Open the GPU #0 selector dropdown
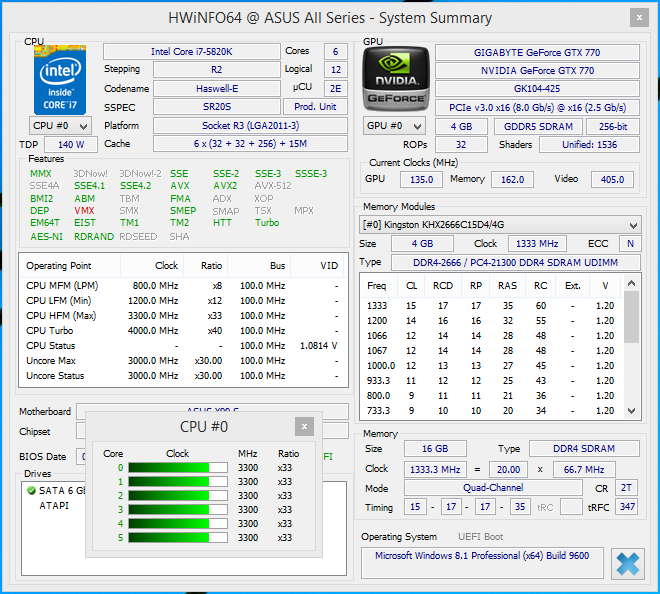Screen dimensions: 660x594 [394, 126]
